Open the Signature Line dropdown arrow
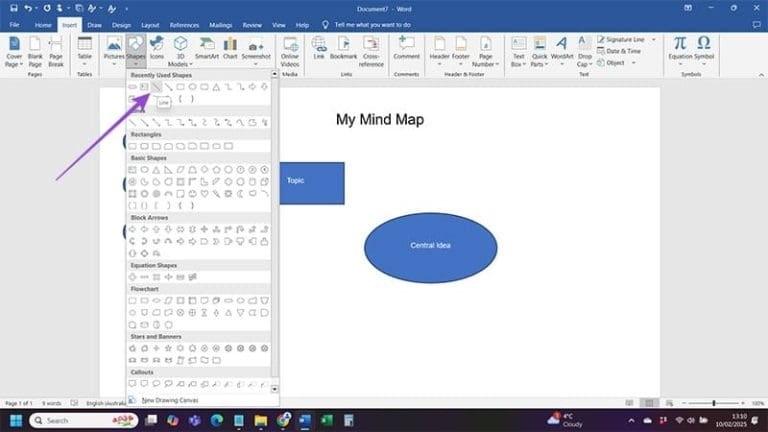Screen dimensions: 768x432 (x=654, y=39)
